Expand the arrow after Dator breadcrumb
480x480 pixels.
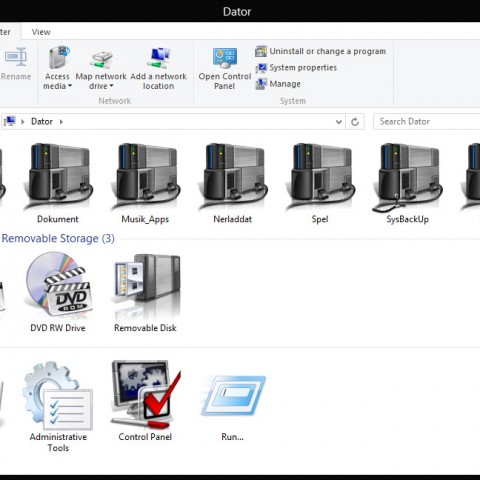pos(61,122)
